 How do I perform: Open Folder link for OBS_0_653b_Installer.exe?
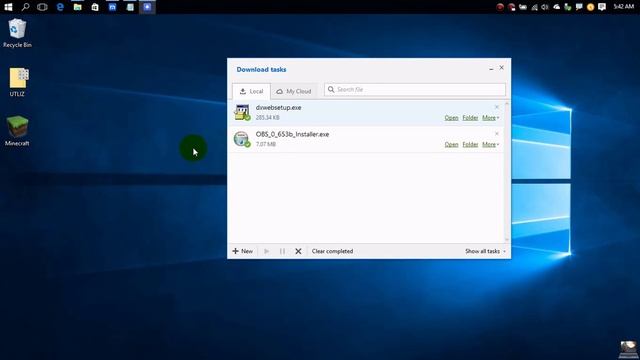[470, 144]
